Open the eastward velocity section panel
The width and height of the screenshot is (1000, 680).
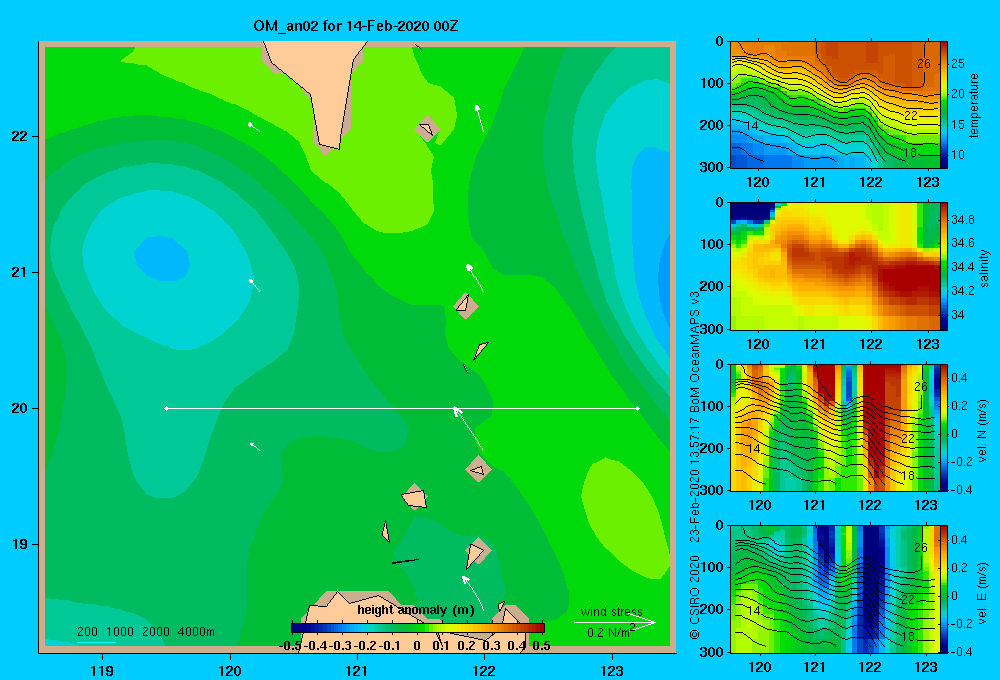coord(835,589)
